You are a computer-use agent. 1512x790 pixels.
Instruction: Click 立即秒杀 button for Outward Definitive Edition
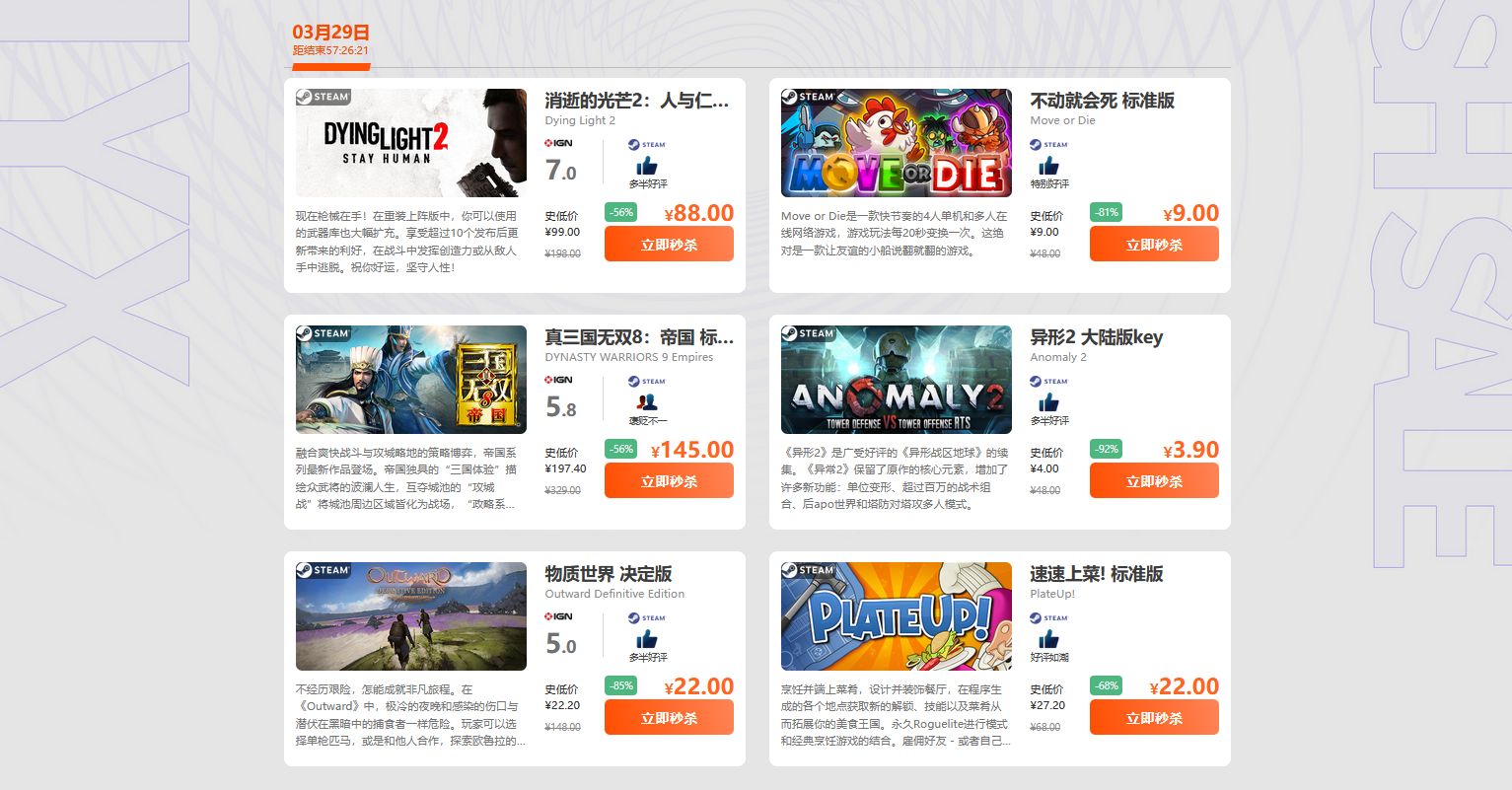click(x=669, y=717)
